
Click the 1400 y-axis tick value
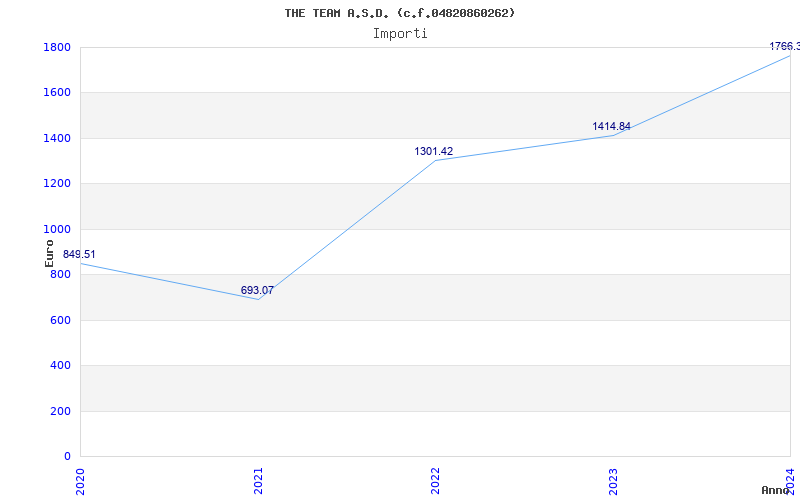[x=56, y=138]
